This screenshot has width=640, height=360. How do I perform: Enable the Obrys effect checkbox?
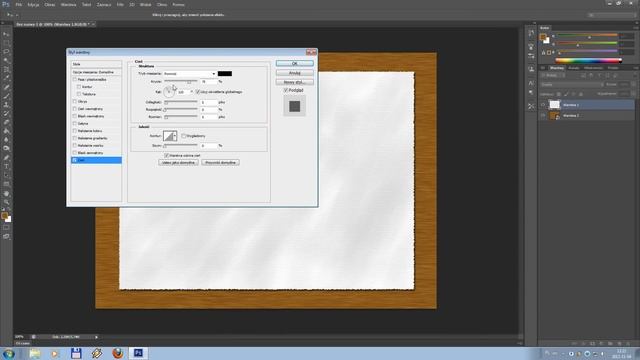pos(75,102)
